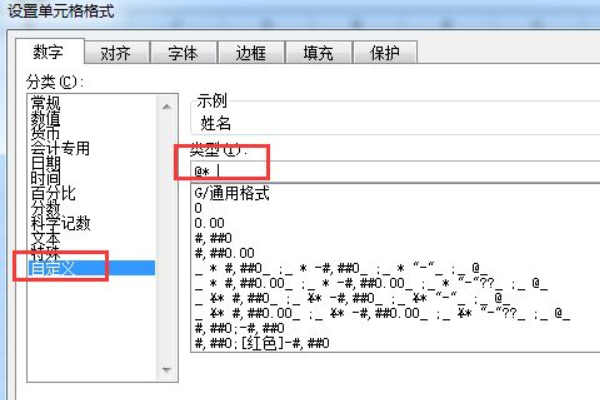Open the 字体 tab
Viewport: 600px width, 400px height.
click(183, 52)
